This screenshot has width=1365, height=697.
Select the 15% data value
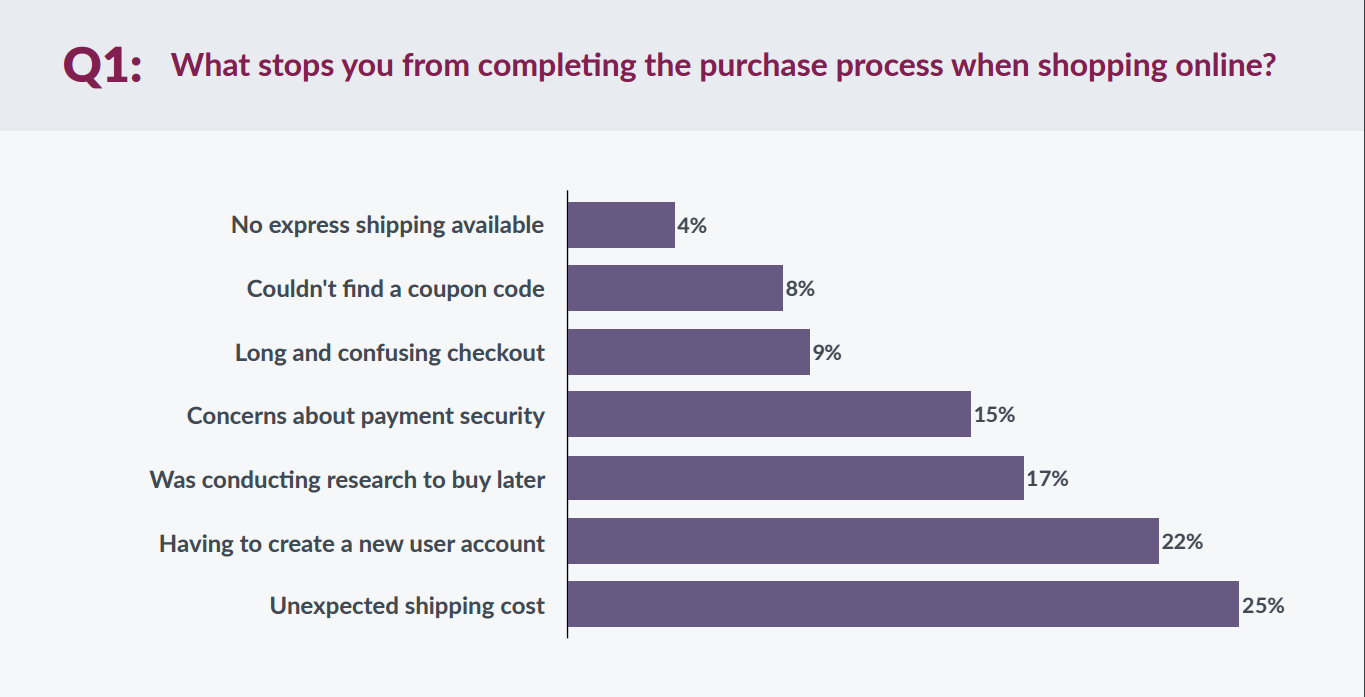pyautogui.click(x=994, y=415)
